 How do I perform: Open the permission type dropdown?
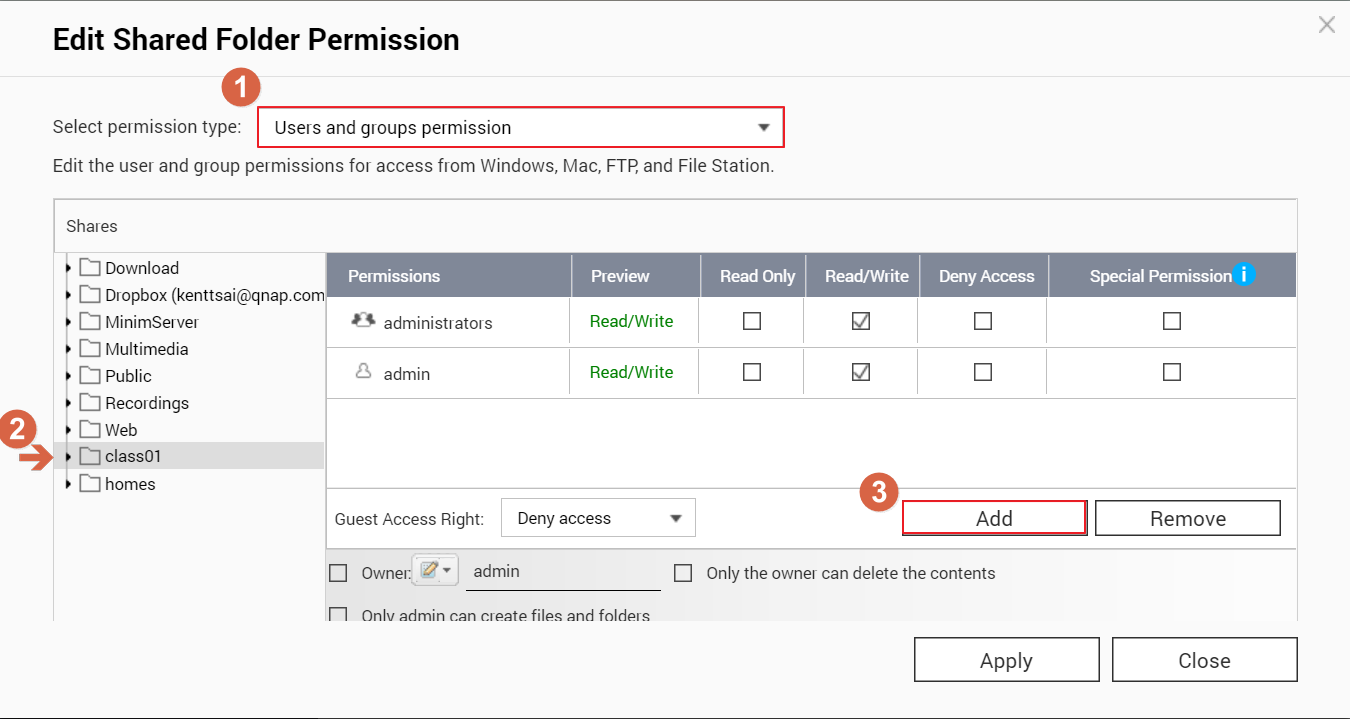pyautogui.click(x=520, y=128)
